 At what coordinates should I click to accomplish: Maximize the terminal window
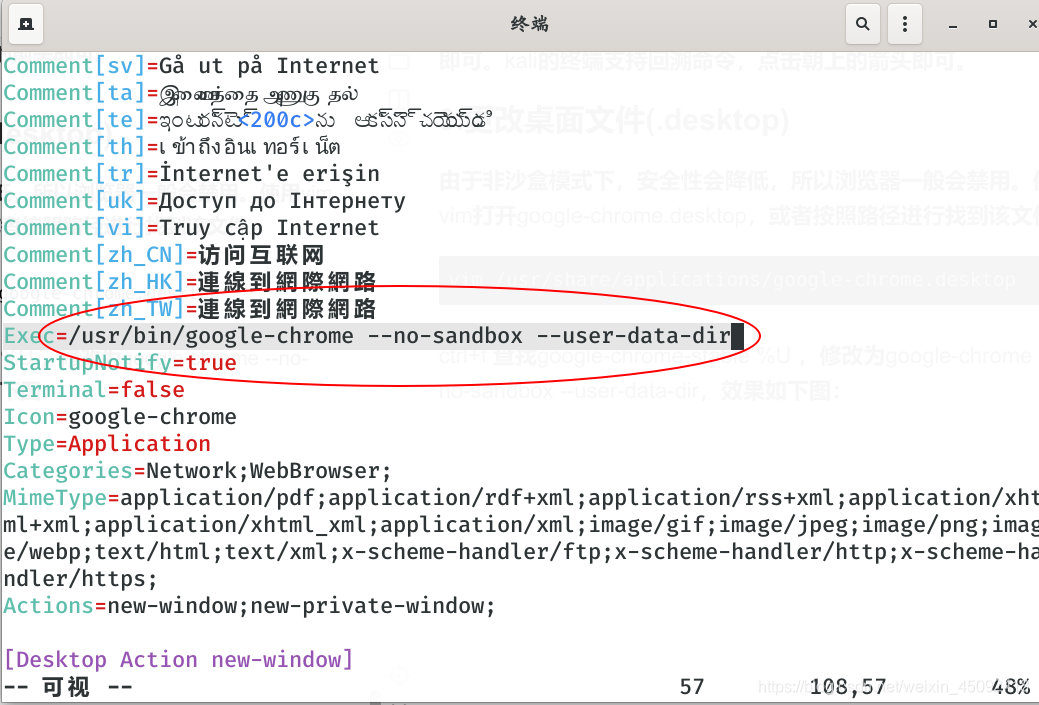pos(993,24)
